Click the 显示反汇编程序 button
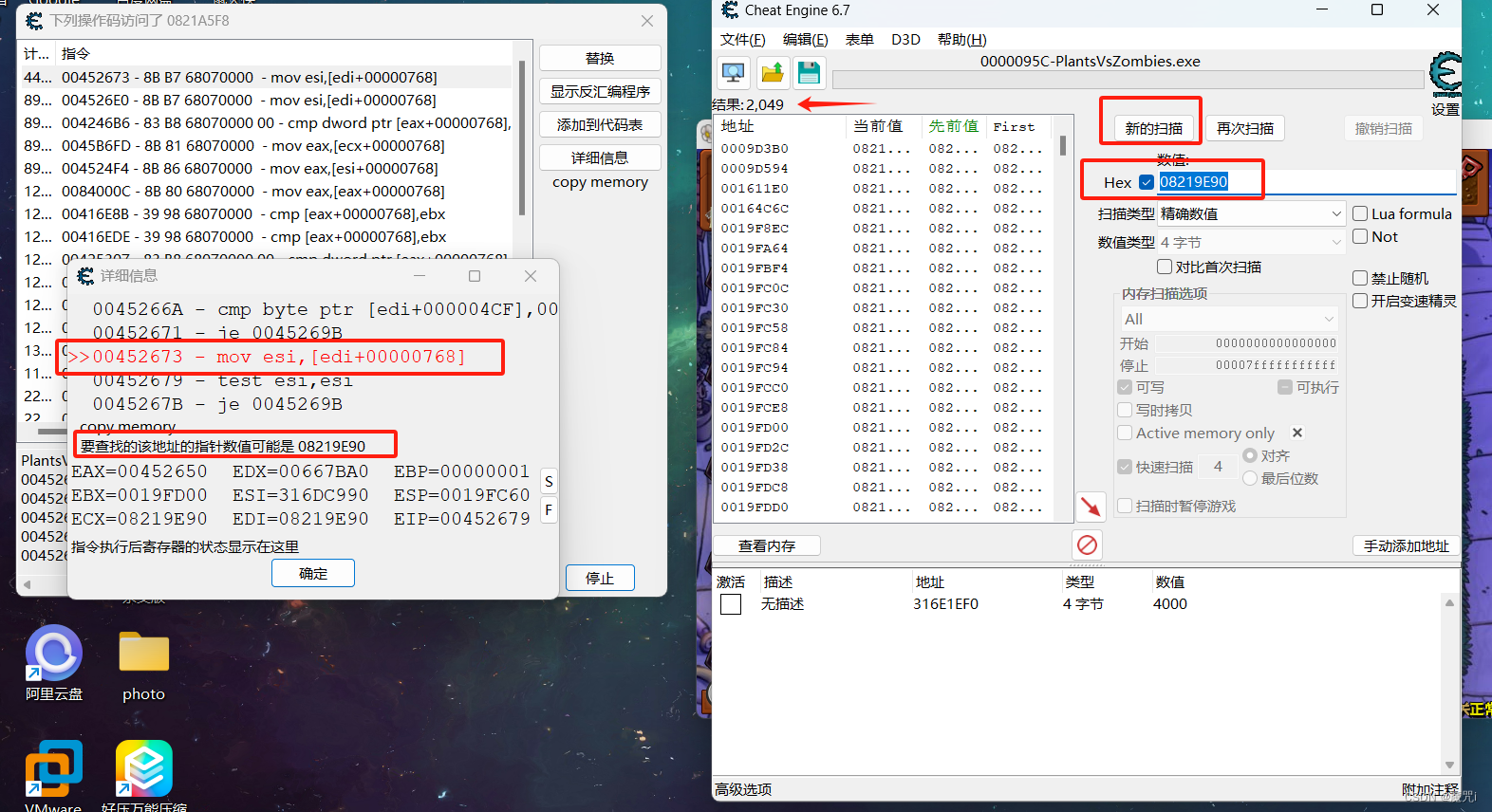The image size is (1492, 812). [x=600, y=91]
